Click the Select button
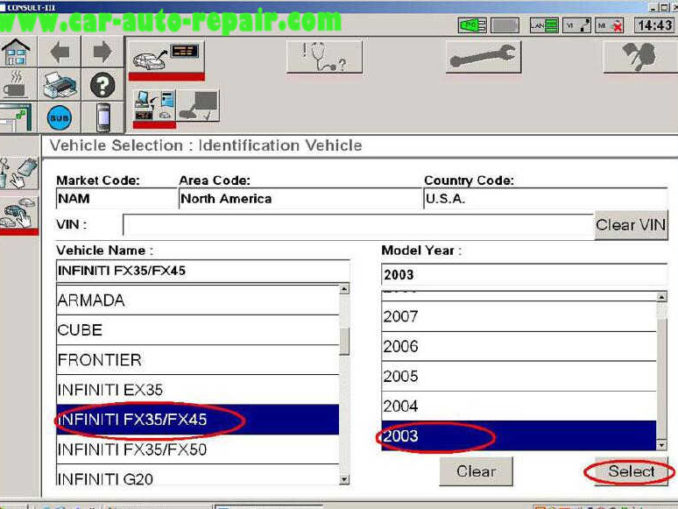This screenshot has width=678, height=509. [x=631, y=471]
